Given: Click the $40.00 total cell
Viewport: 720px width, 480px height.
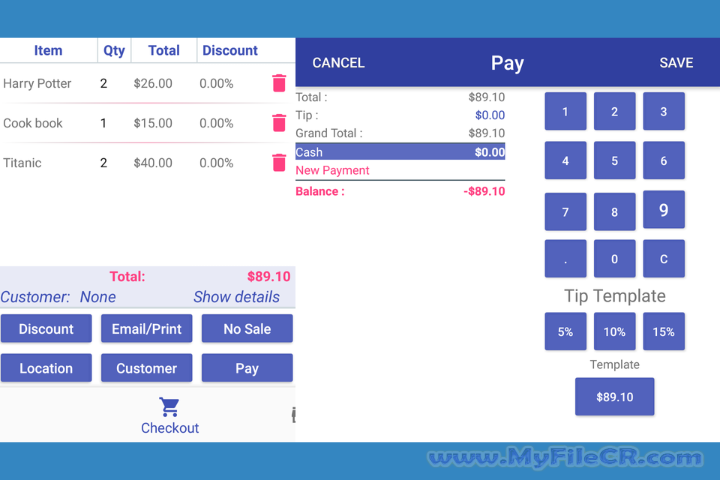Looking at the screenshot, I should (x=153, y=163).
